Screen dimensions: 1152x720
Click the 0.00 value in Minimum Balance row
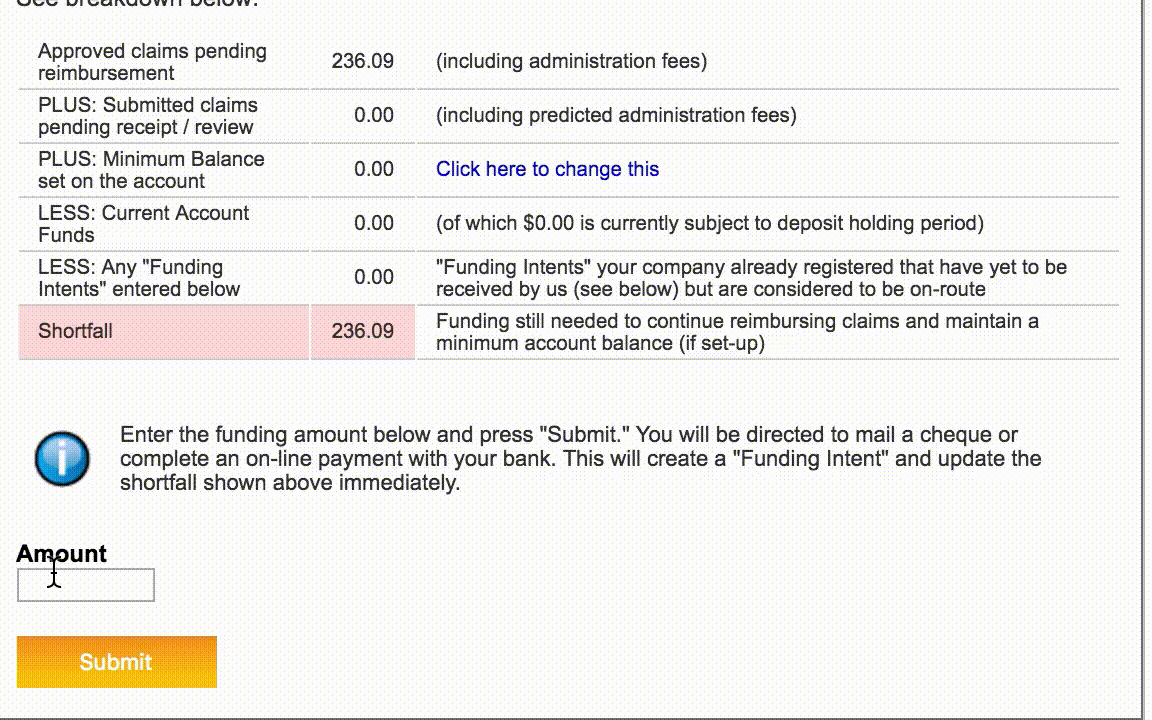[x=373, y=169]
